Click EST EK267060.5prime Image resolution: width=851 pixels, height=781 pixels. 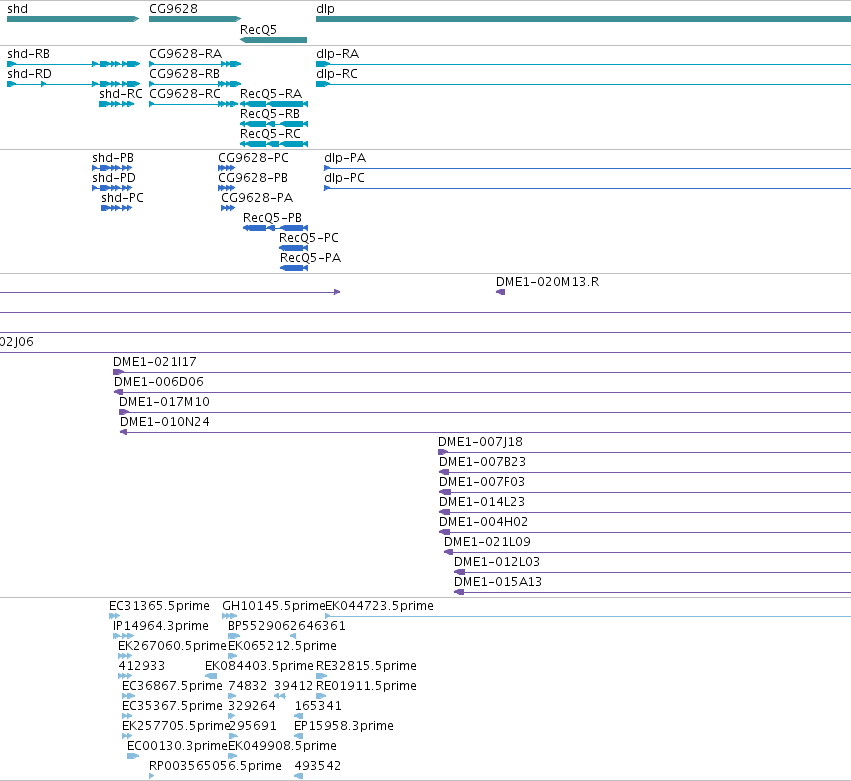(172, 647)
